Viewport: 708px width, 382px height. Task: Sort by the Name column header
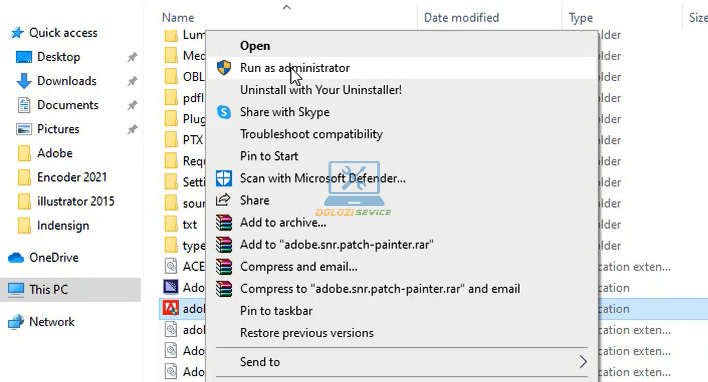(178, 18)
